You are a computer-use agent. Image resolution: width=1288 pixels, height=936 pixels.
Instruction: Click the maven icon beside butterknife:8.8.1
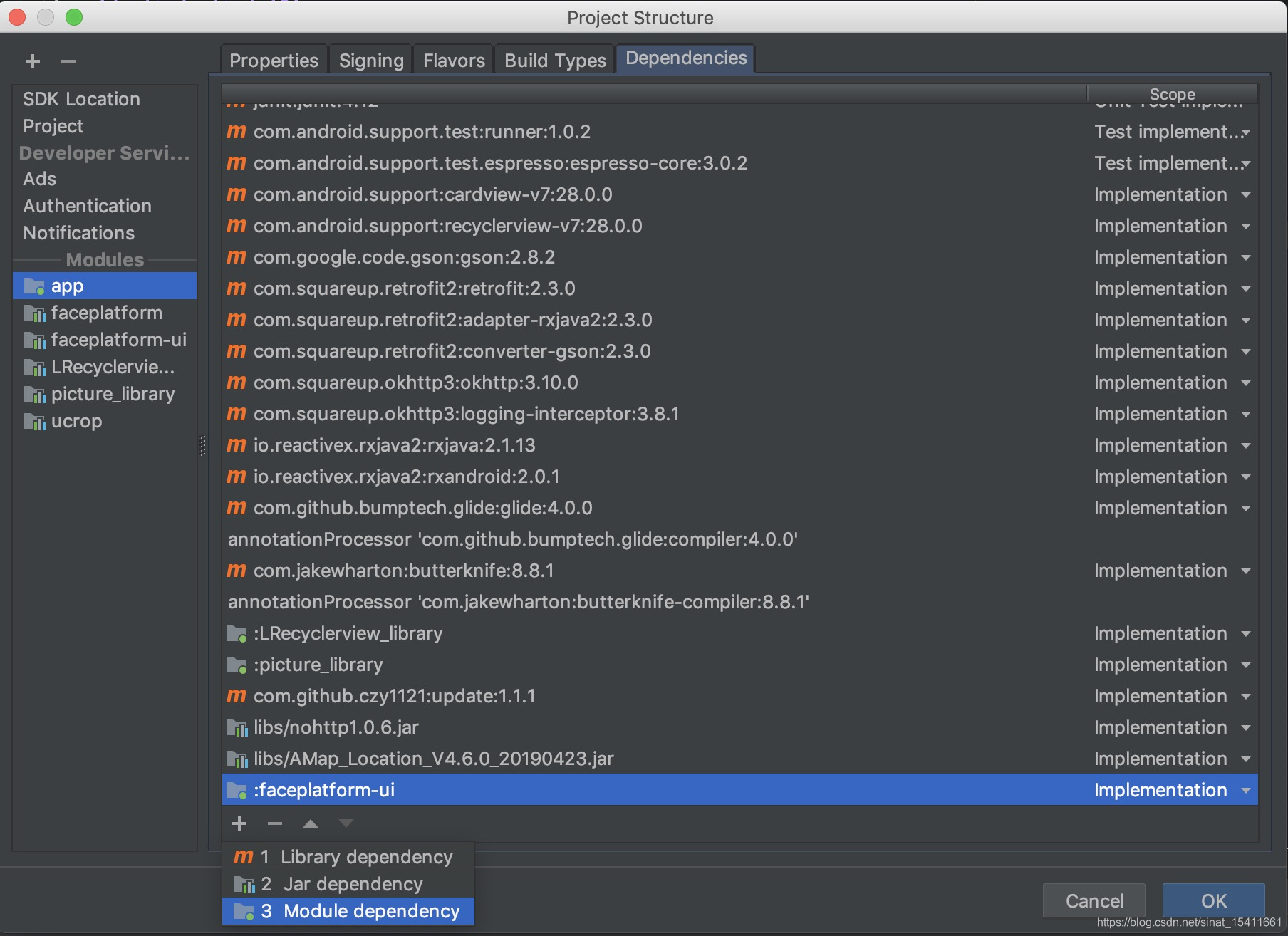point(237,571)
